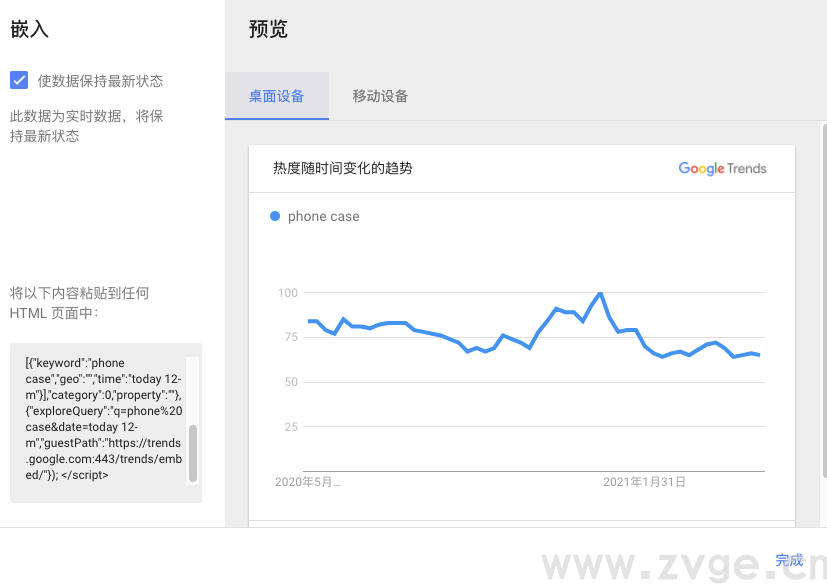The height and width of the screenshot is (584, 827).
Task: Click the 2020年5月 axis label
Action: pos(307,481)
